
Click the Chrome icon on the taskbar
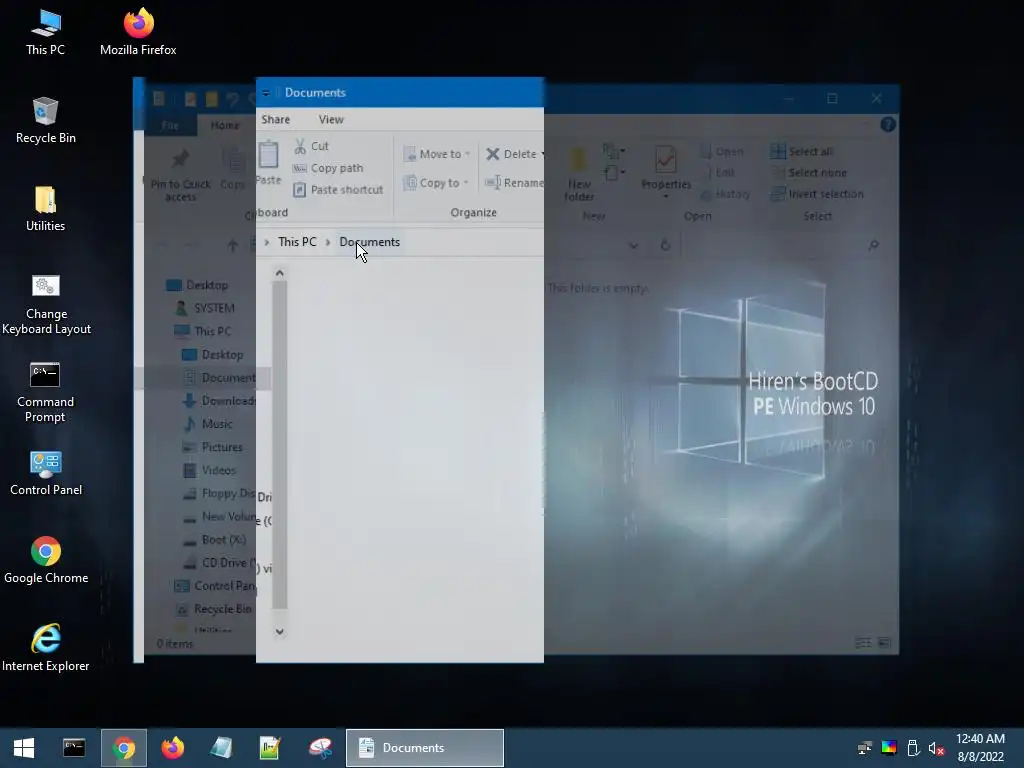[x=123, y=748]
